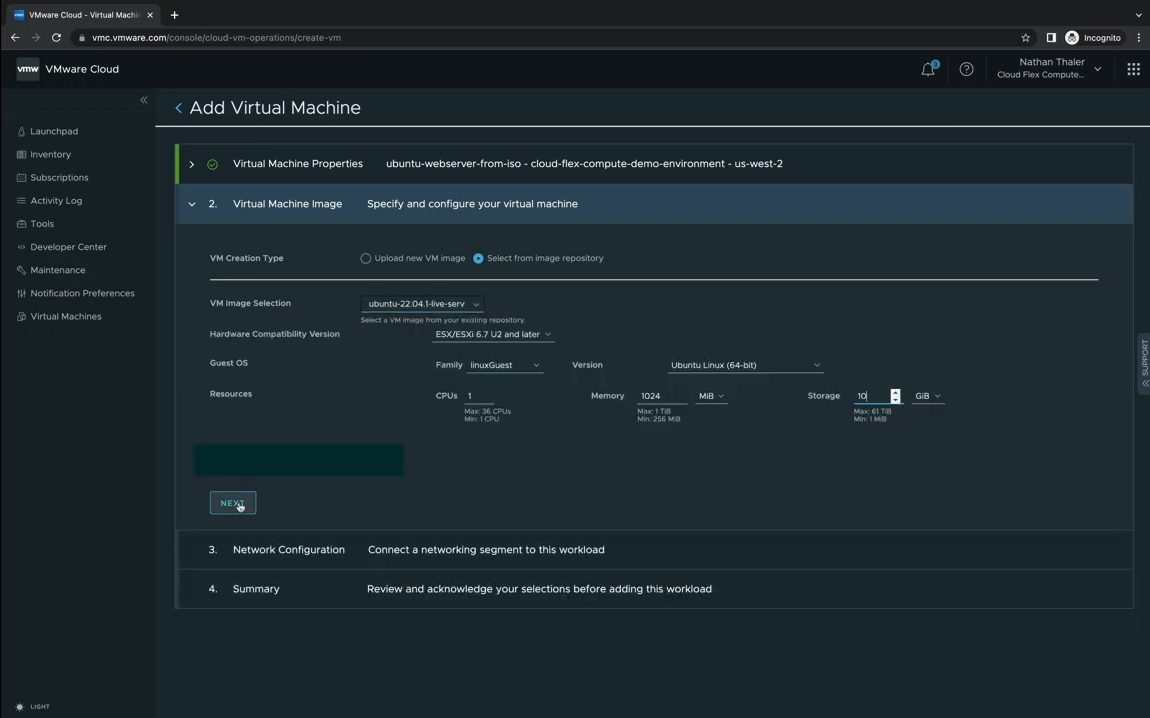Click the CPUs input field
This screenshot has width=1150, height=718.
(x=479, y=396)
